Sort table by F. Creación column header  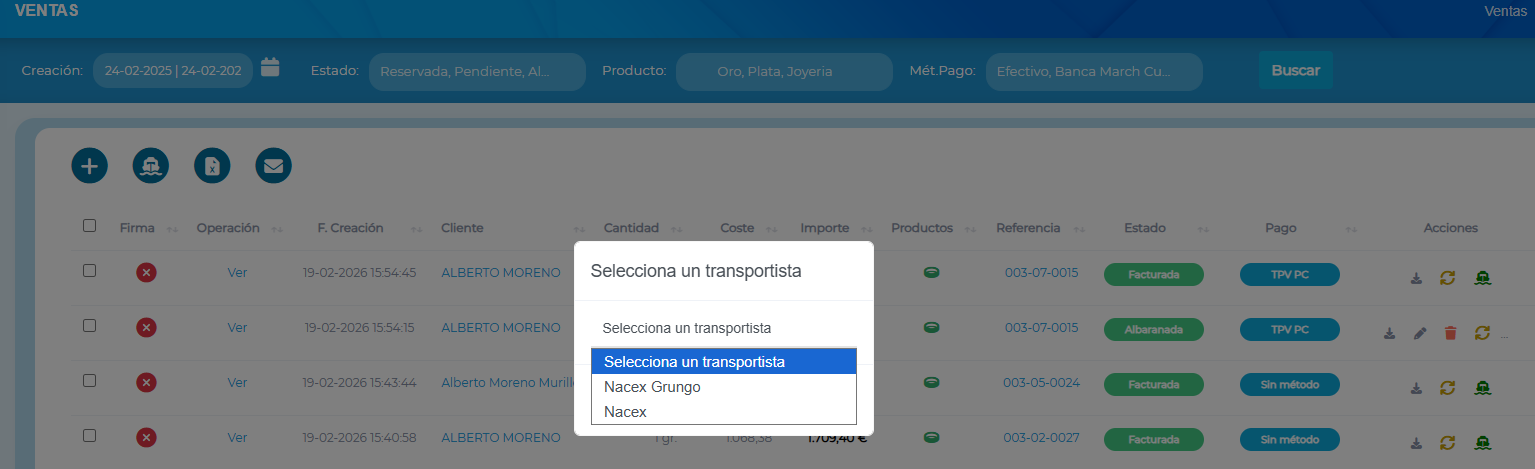coord(350,228)
